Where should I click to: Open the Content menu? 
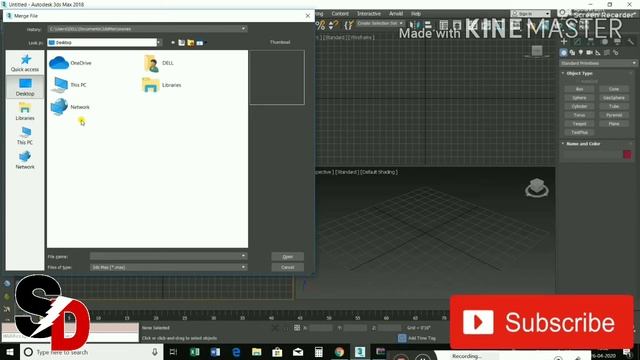pyautogui.click(x=340, y=13)
